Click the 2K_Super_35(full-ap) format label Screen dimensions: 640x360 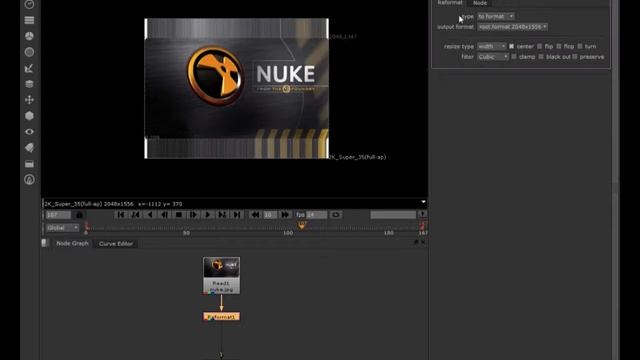point(358,157)
